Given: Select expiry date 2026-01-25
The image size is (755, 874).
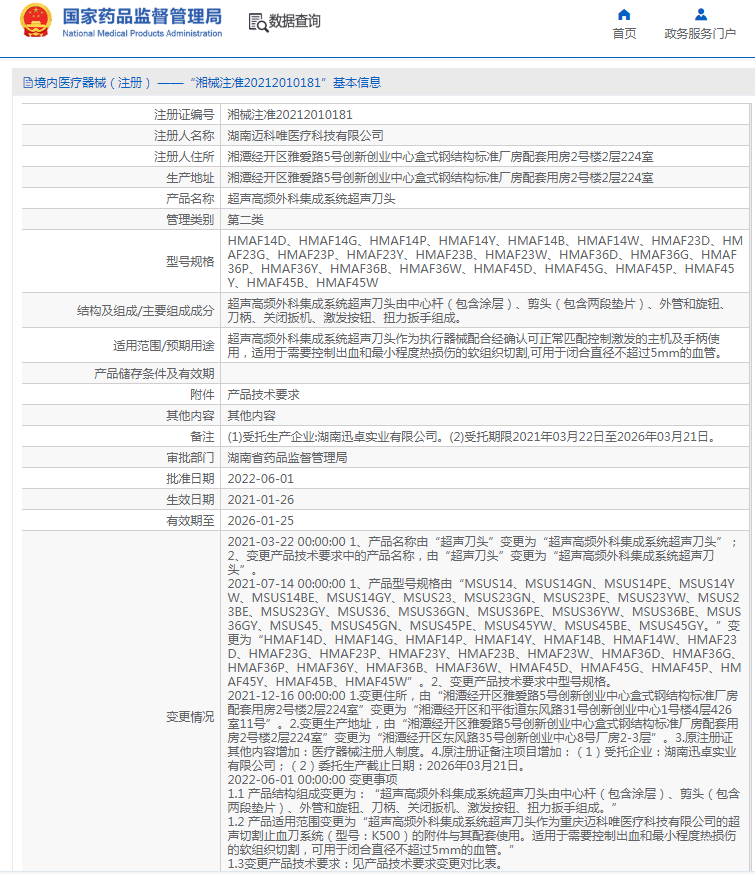Looking at the screenshot, I should pos(260,521).
